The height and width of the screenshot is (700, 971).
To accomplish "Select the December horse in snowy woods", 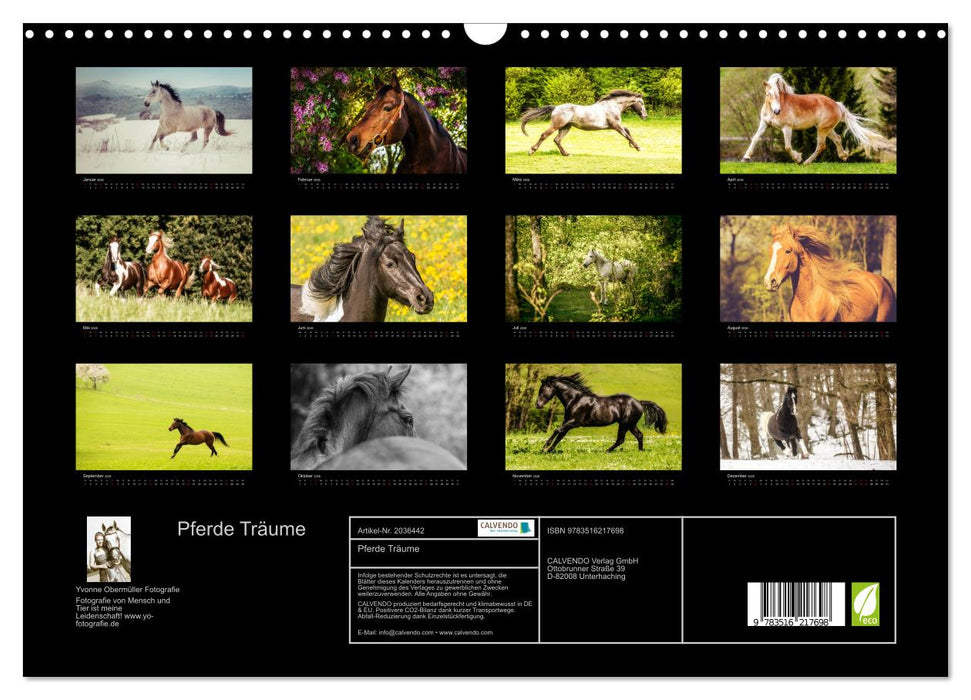I will coord(808,416).
